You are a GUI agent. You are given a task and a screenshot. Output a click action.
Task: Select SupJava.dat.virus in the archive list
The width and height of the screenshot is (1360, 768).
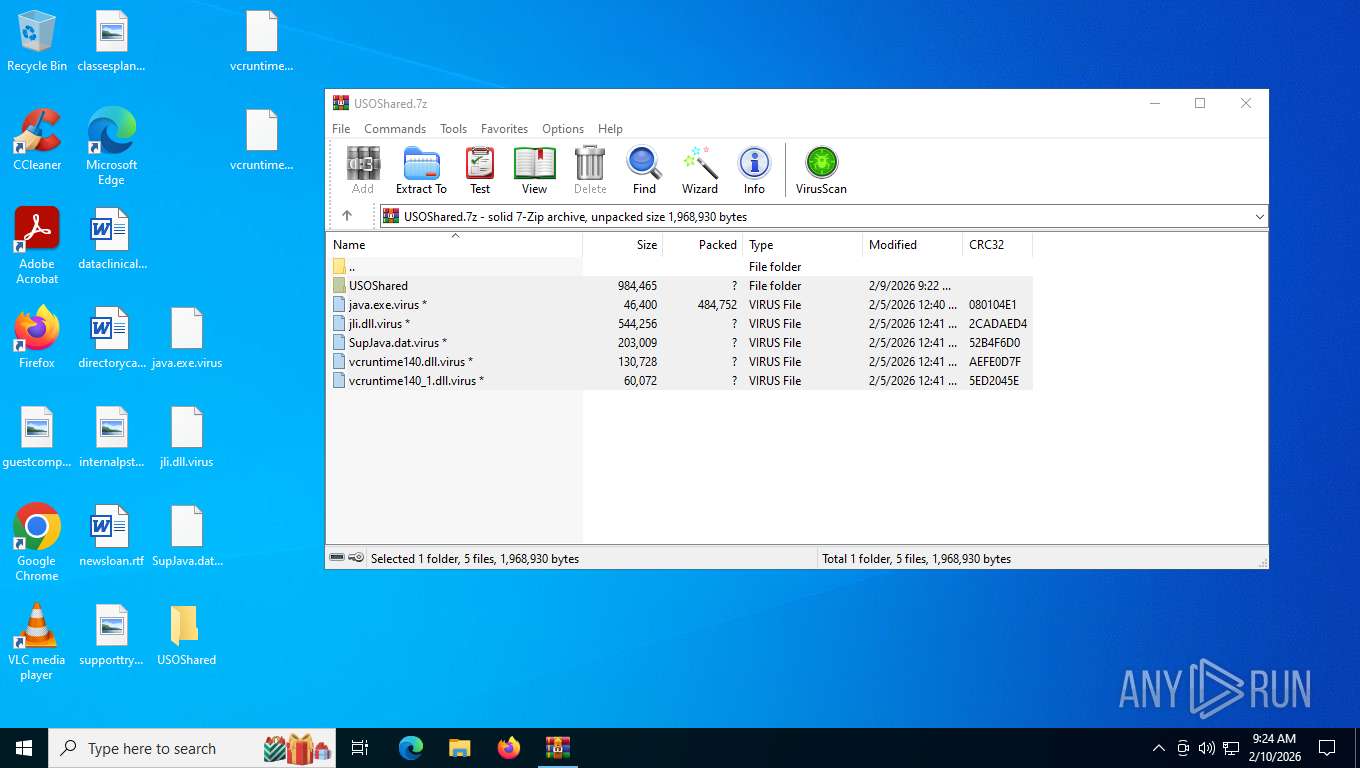pos(680,343)
